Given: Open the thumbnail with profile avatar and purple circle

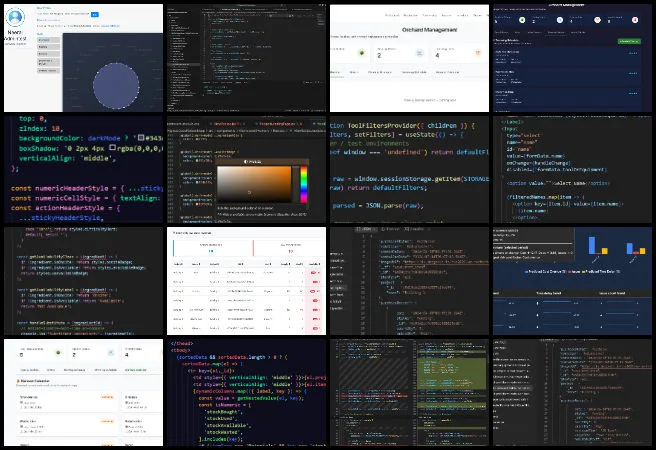Looking at the screenshot, I should pos(83,58).
